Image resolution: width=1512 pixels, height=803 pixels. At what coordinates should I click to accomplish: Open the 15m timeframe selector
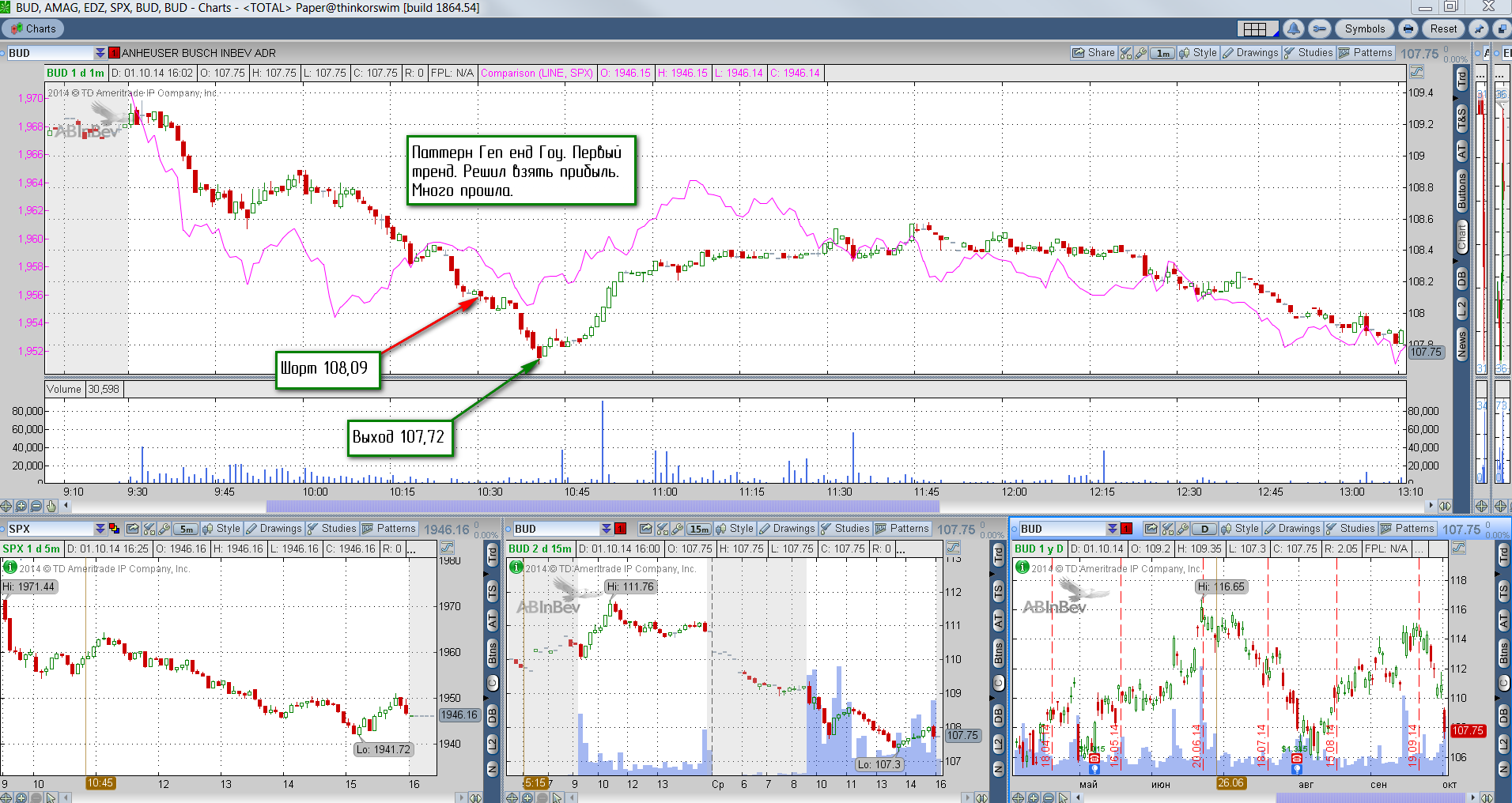(x=698, y=529)
